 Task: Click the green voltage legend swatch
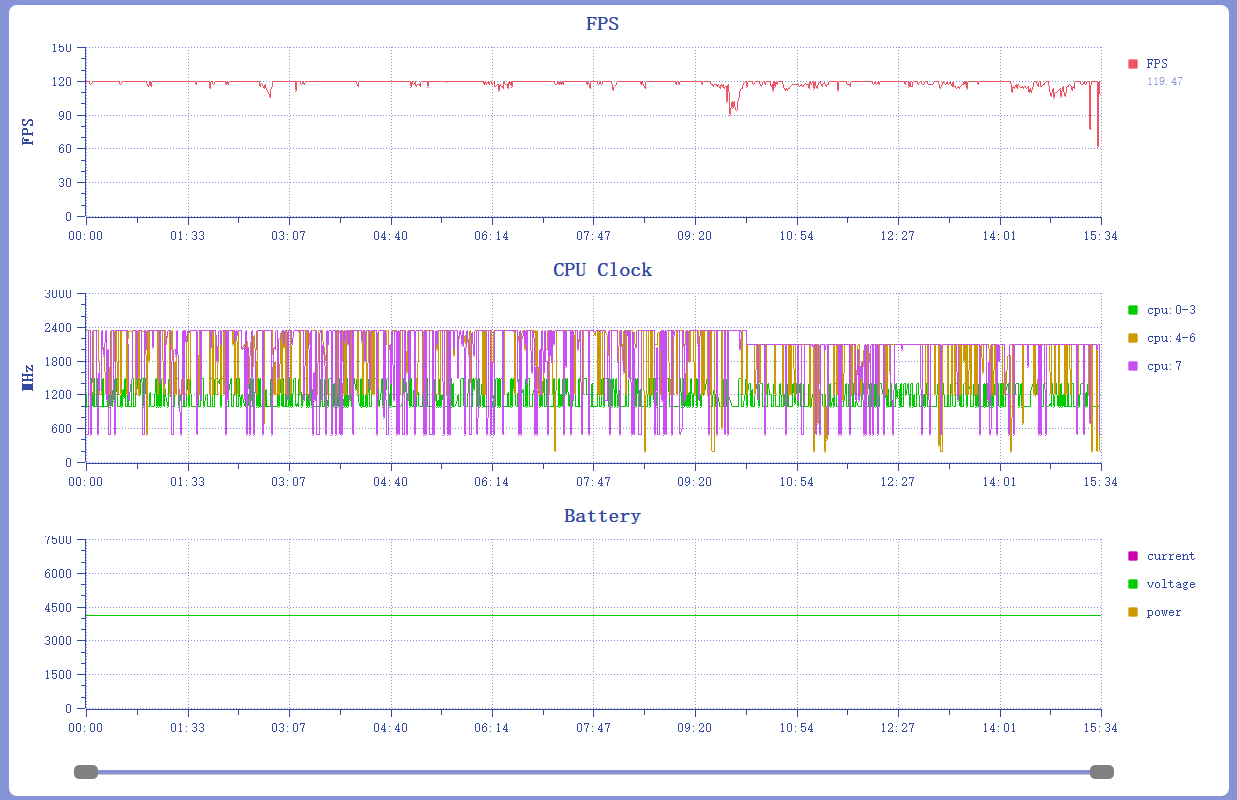pos(1133,584)
